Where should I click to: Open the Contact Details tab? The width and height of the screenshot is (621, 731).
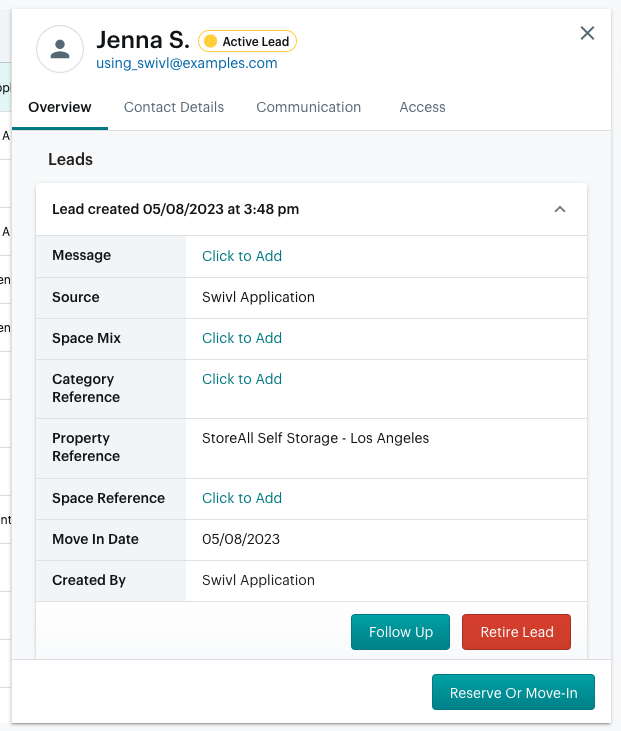(174, 107)
